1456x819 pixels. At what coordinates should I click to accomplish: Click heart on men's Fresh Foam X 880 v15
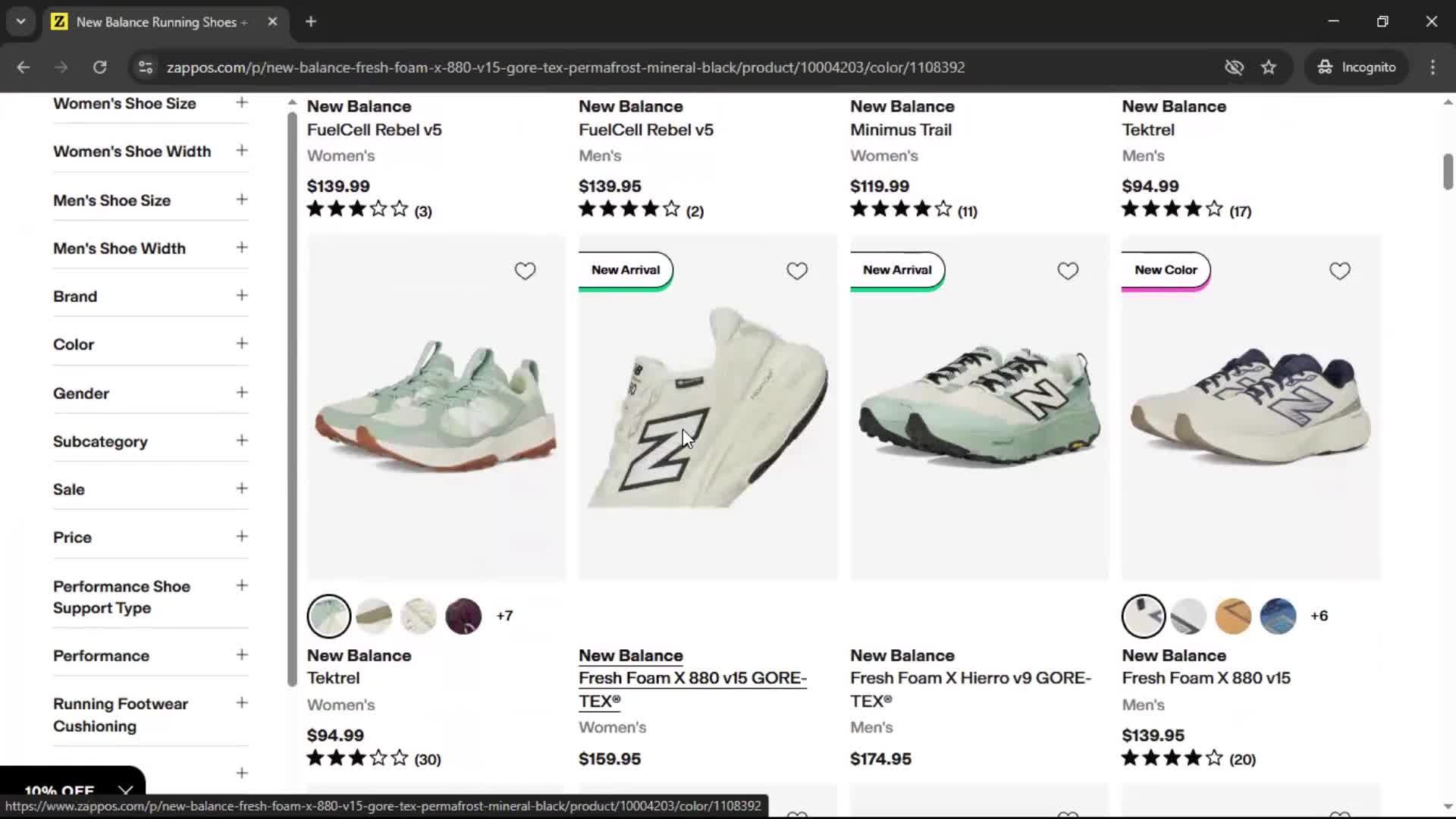tap(1339, 271)
